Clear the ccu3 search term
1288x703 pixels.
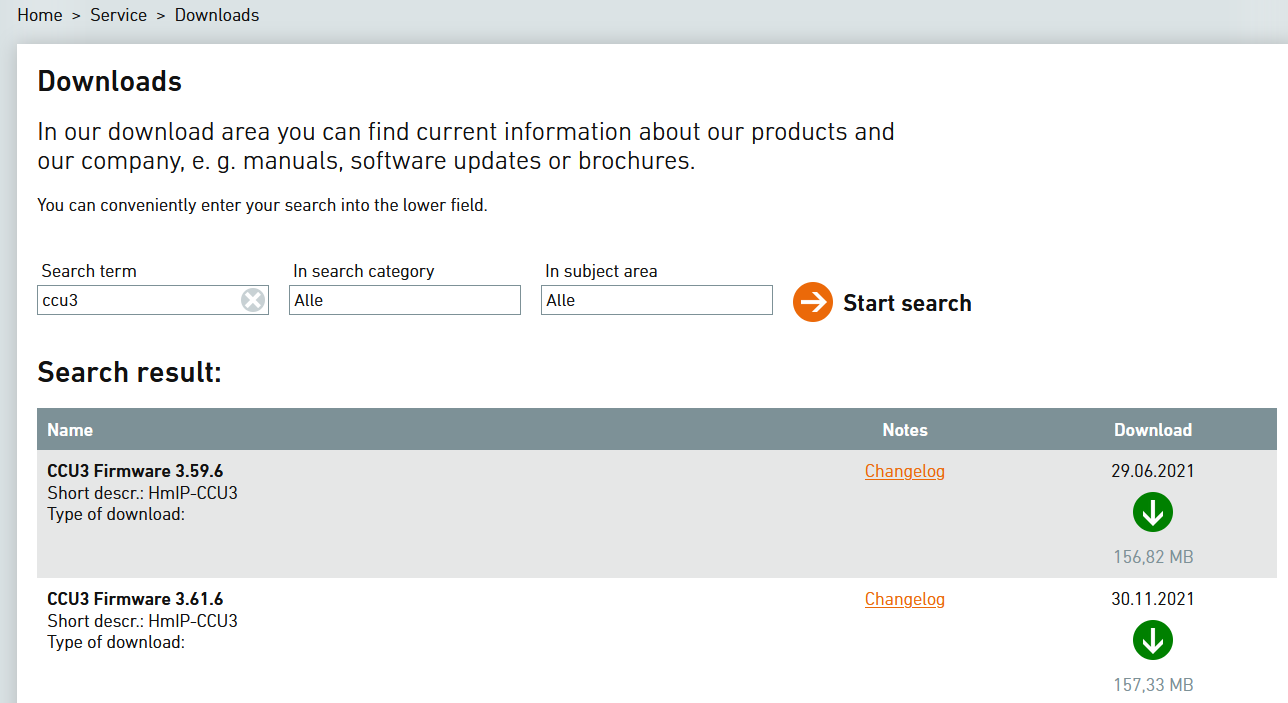(253, 300)
